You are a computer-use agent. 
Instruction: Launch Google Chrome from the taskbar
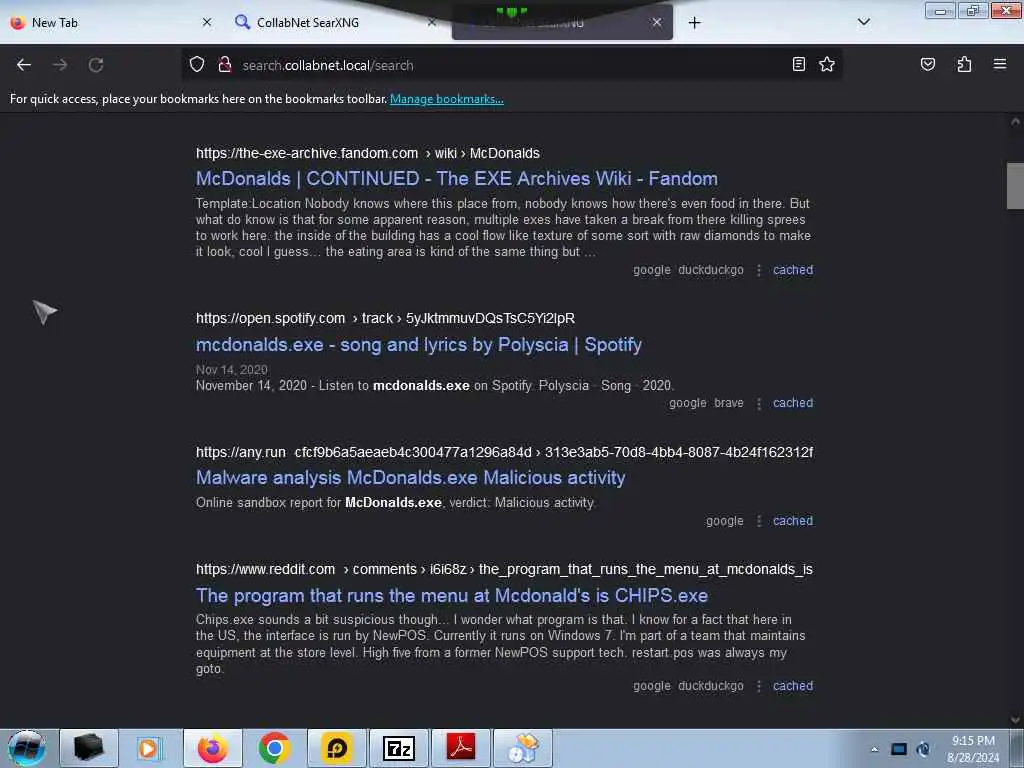pos(274,748)
